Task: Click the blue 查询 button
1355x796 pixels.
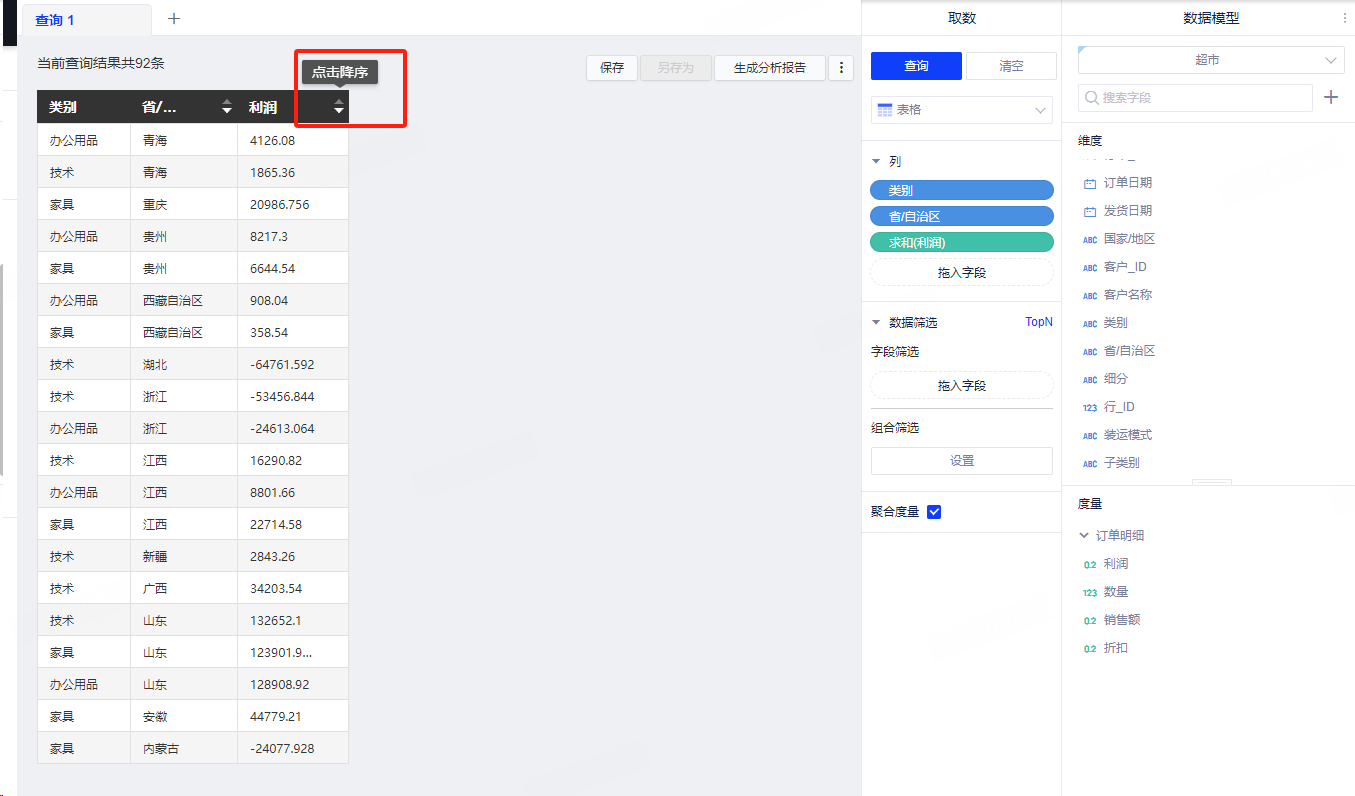Action: (916, 66)
